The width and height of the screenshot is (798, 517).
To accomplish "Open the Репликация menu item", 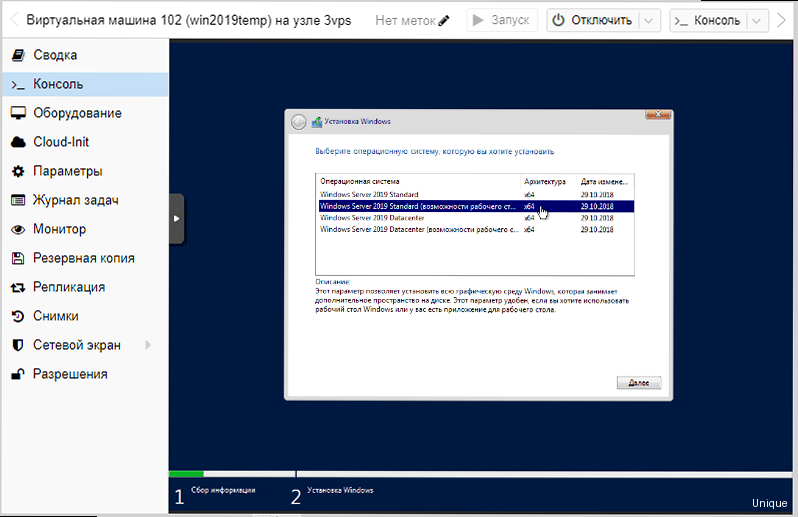I will (x=69, y=287).
